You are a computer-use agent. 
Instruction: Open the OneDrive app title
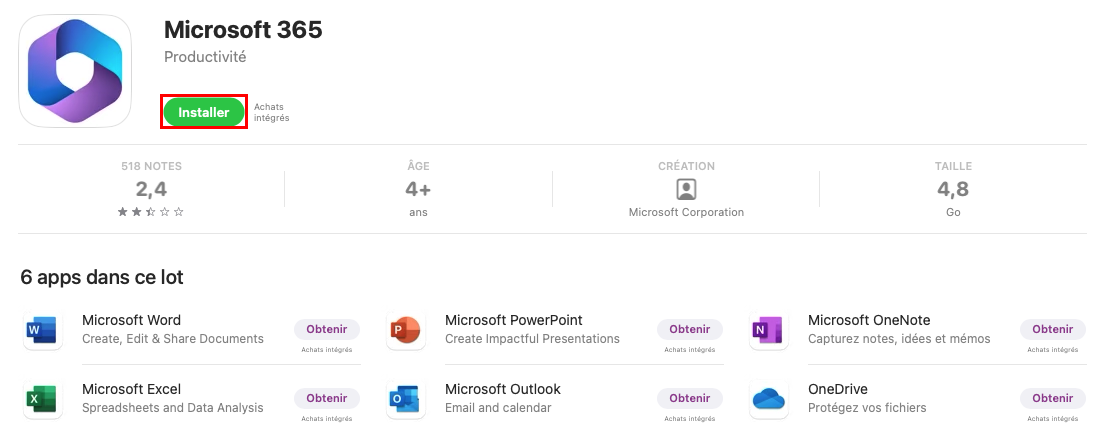coord(838,389)
